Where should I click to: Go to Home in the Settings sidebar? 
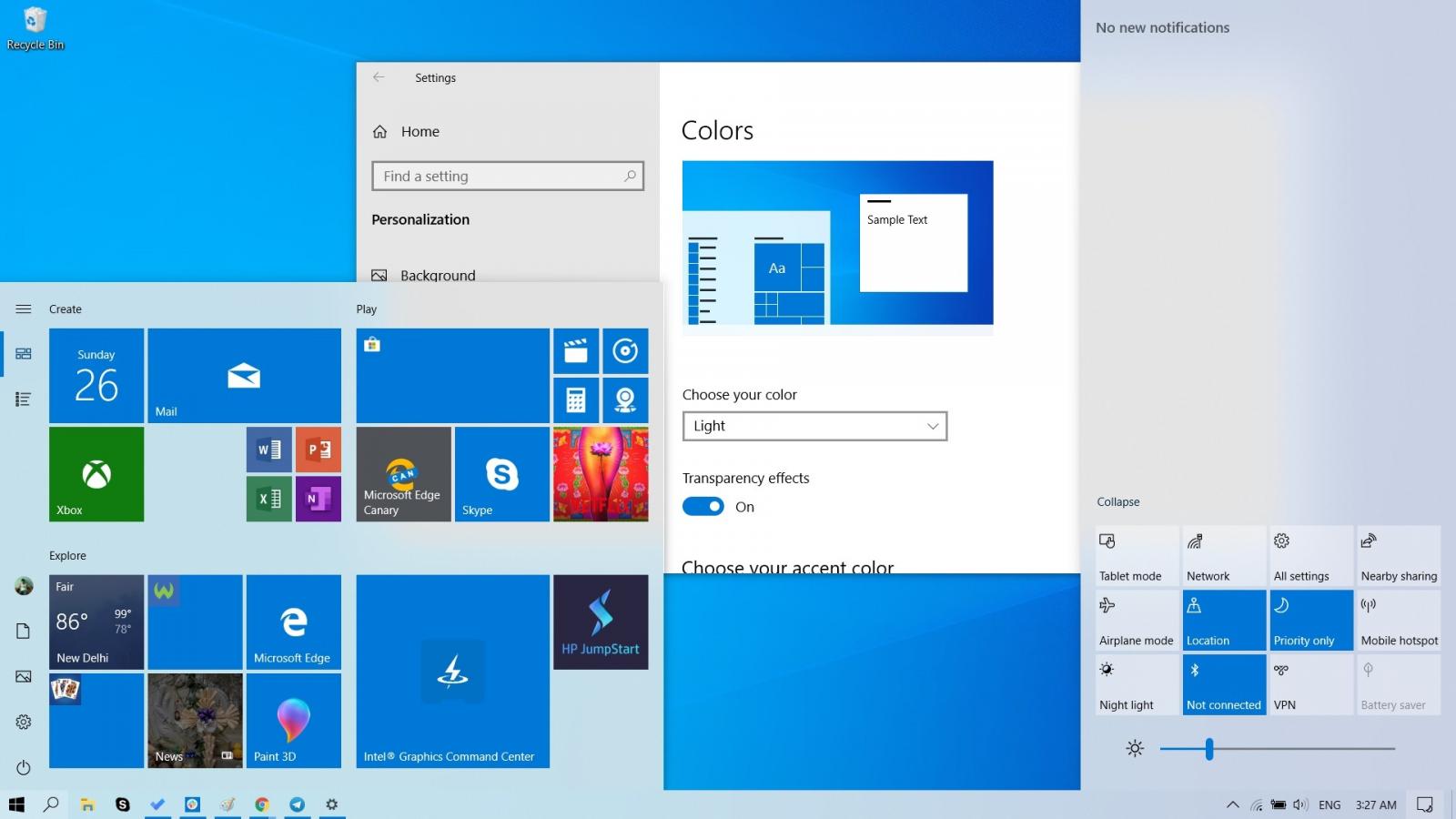pos(420,131)
